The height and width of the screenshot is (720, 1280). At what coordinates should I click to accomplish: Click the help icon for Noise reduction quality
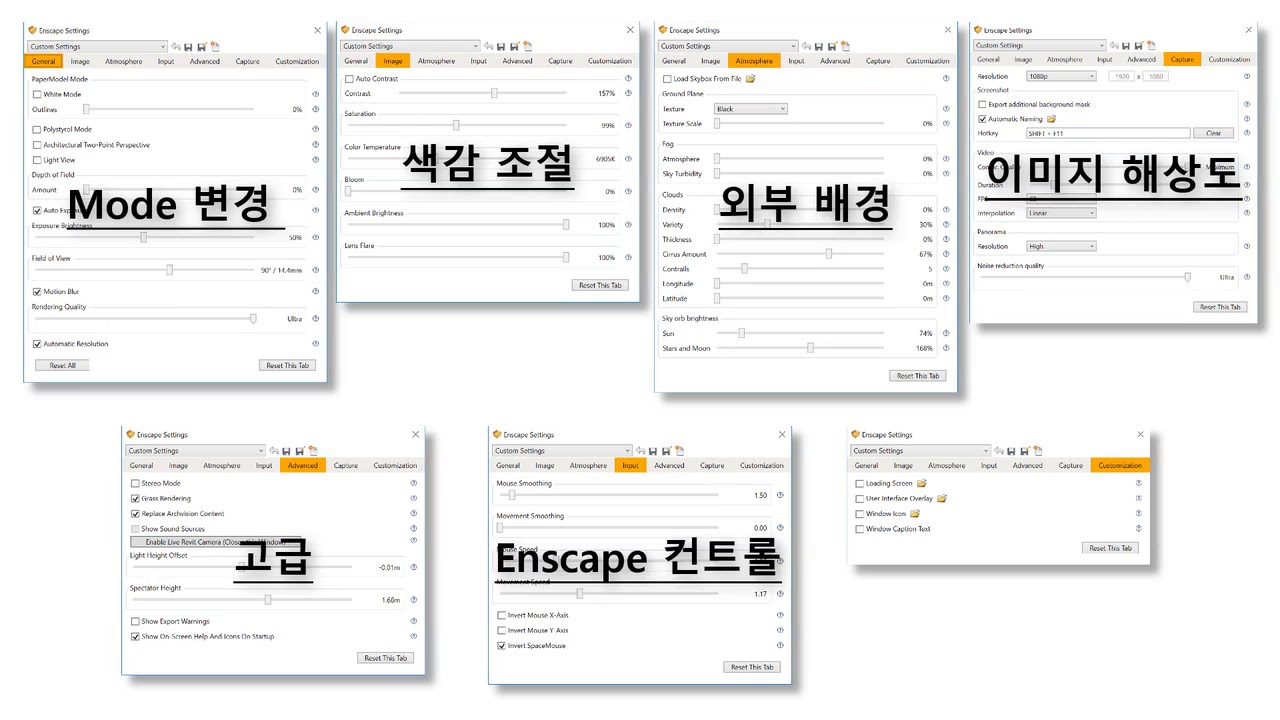pyautogui.click(x=1247, y=277)
